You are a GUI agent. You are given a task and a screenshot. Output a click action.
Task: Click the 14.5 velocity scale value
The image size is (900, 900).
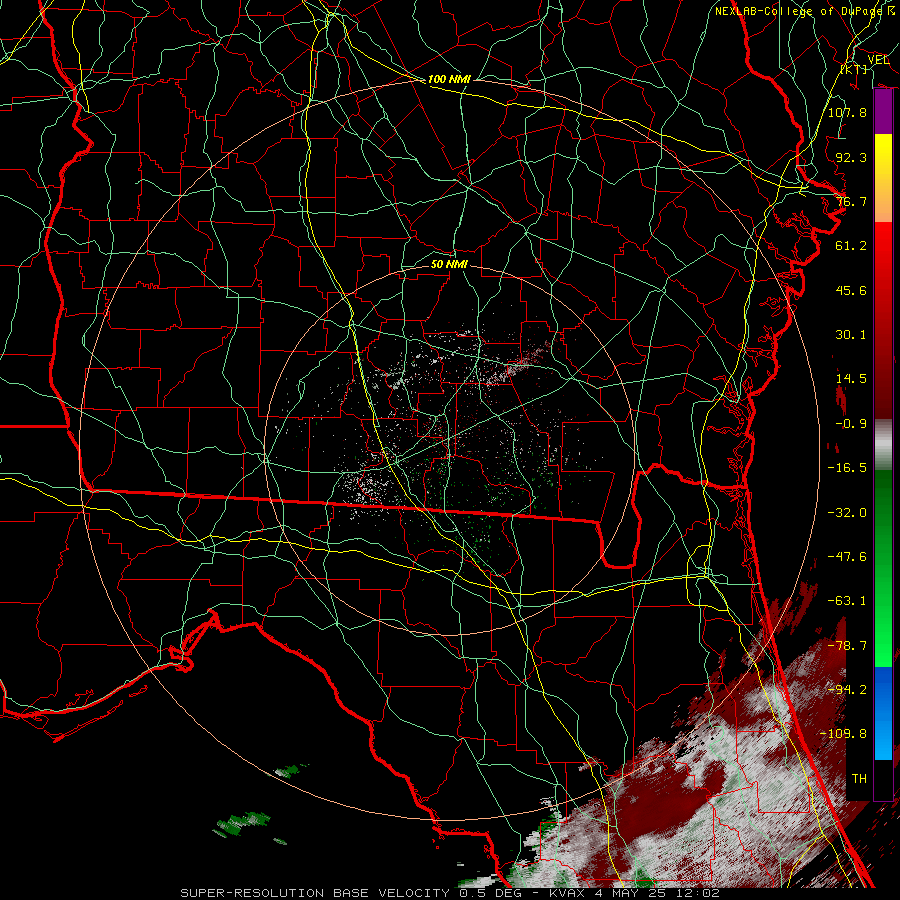851,379
